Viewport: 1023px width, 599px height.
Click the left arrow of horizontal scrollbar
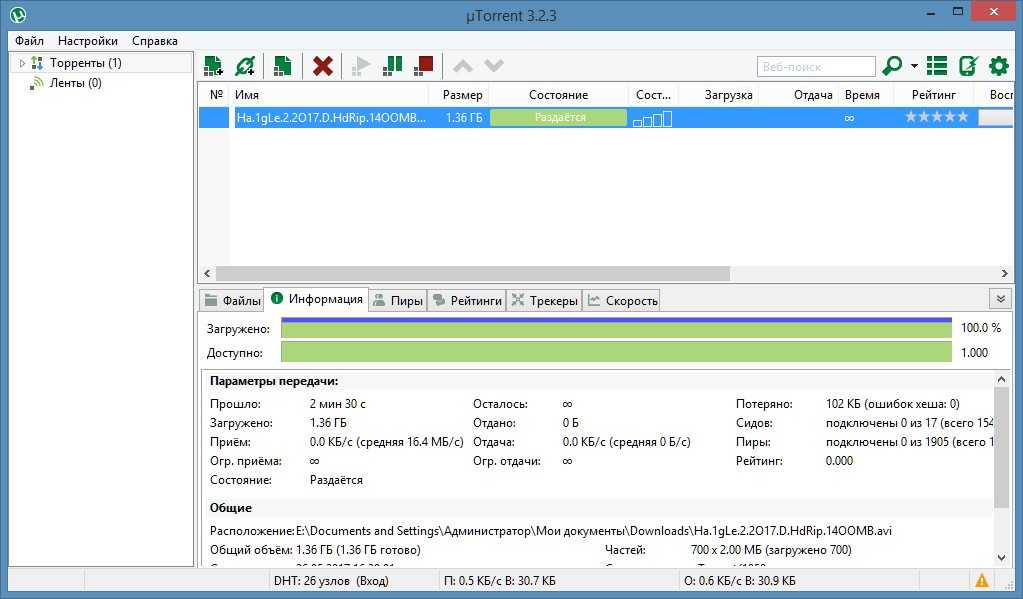point(207,273)
